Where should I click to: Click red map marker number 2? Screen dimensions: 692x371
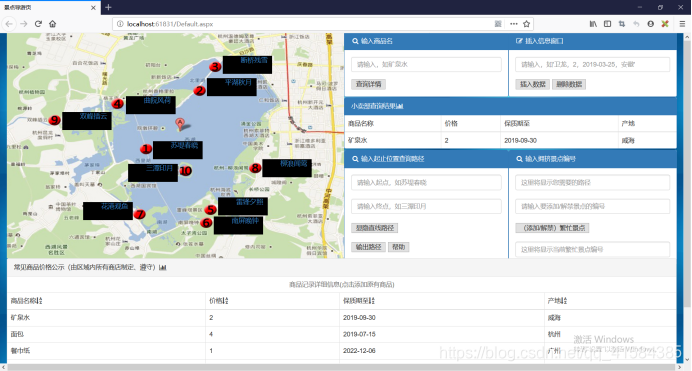point(199,91)
